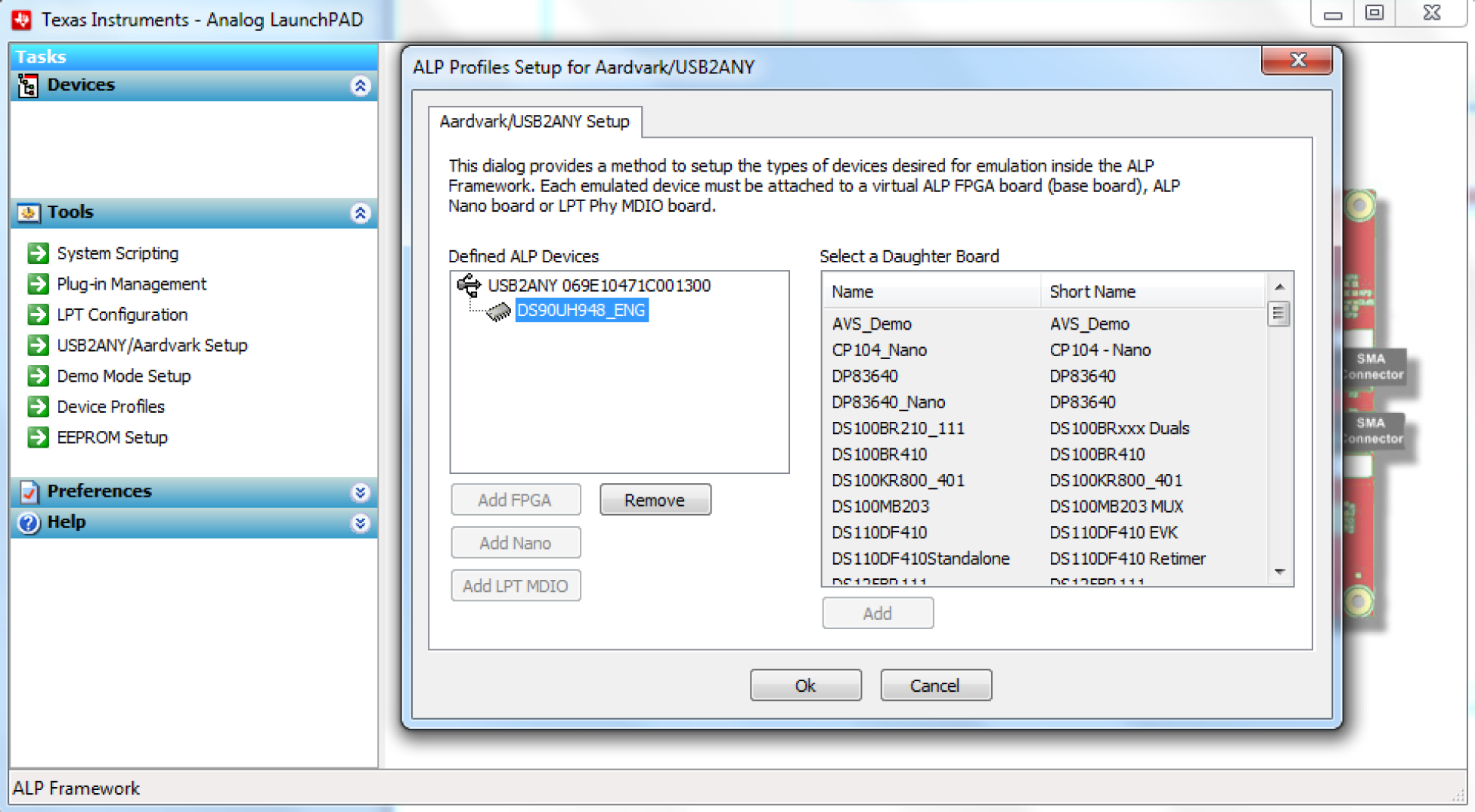
Task: Click CP104 - Nano short name cell
Action: pos(1100,350)
